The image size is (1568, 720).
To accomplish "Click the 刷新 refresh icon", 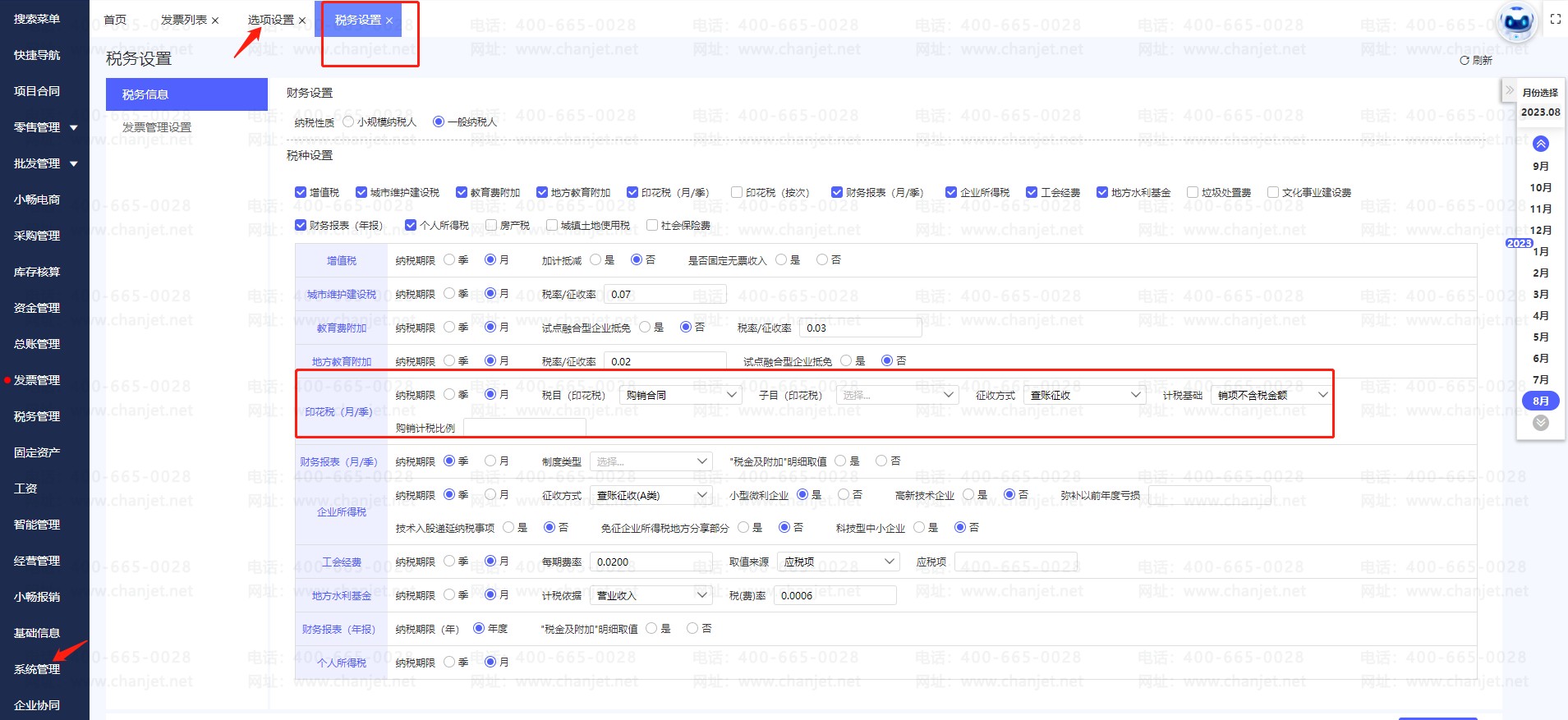I will 1465,61.
